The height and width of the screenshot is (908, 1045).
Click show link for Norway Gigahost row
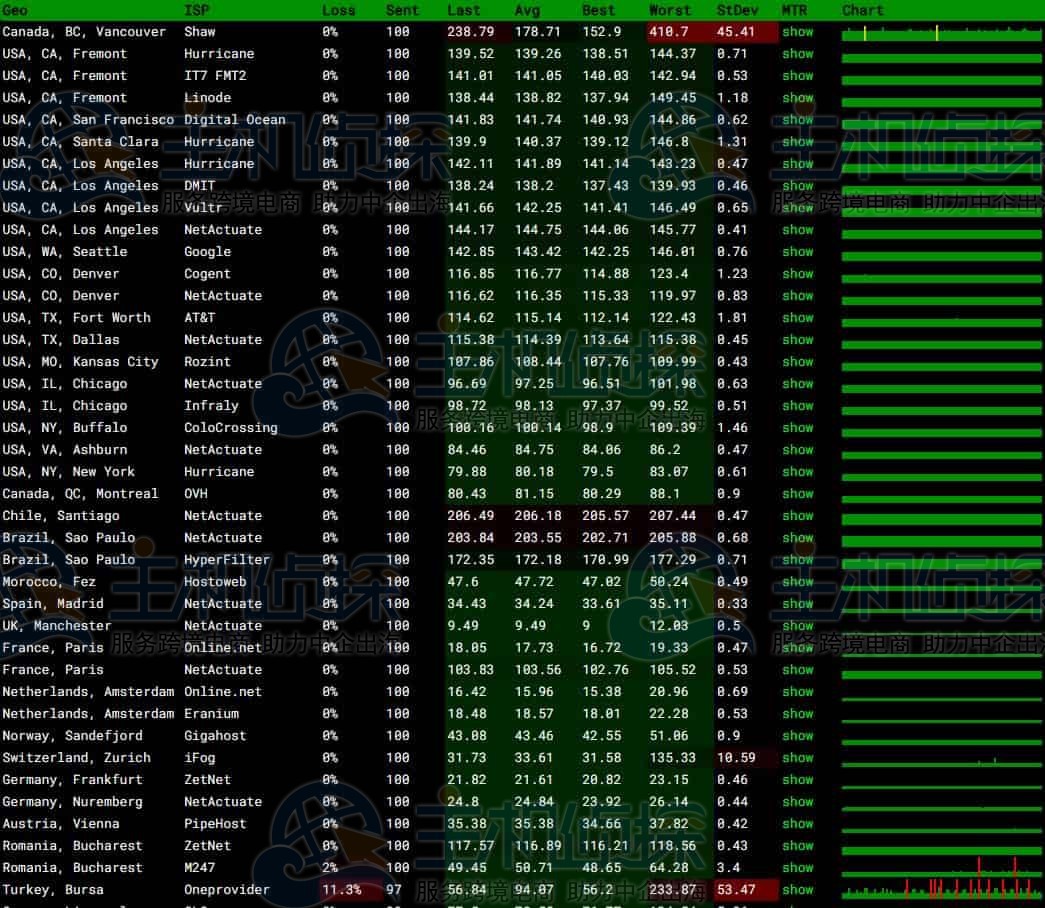[797, 736]
